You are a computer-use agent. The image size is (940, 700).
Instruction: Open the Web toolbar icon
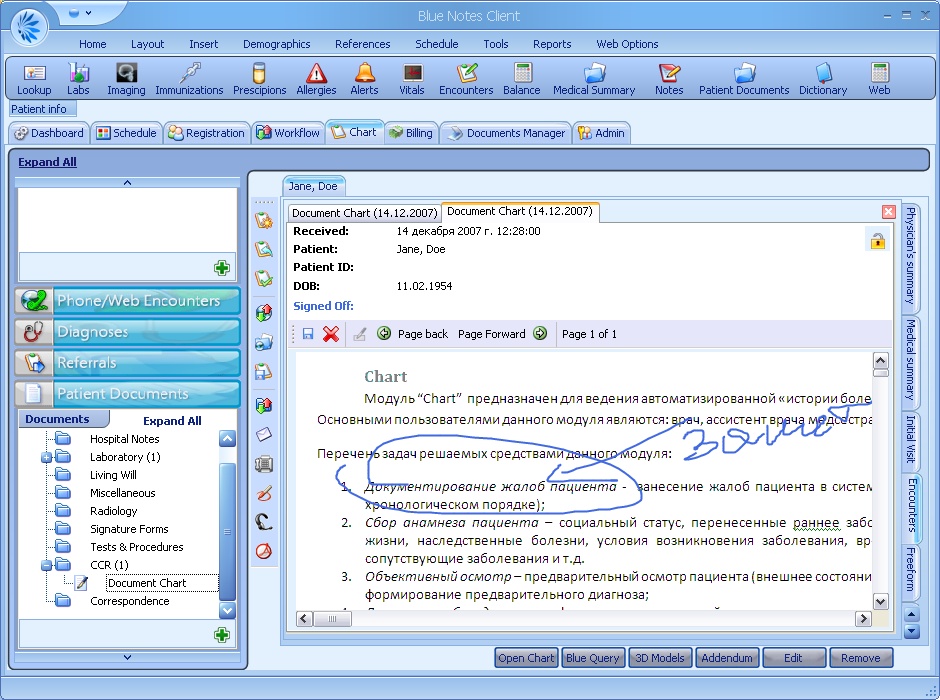click(x=879, y=79)
